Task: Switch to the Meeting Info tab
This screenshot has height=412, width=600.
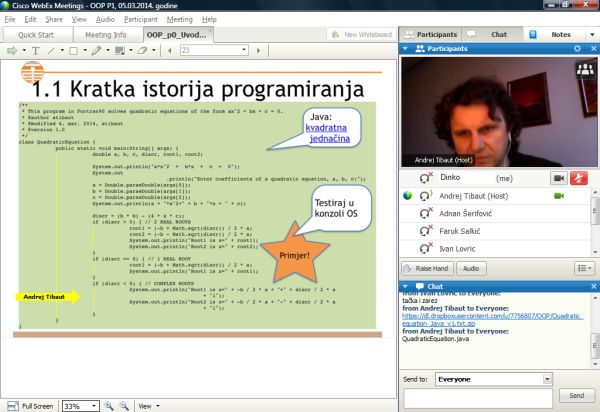Action: click(x=106, y=35)
